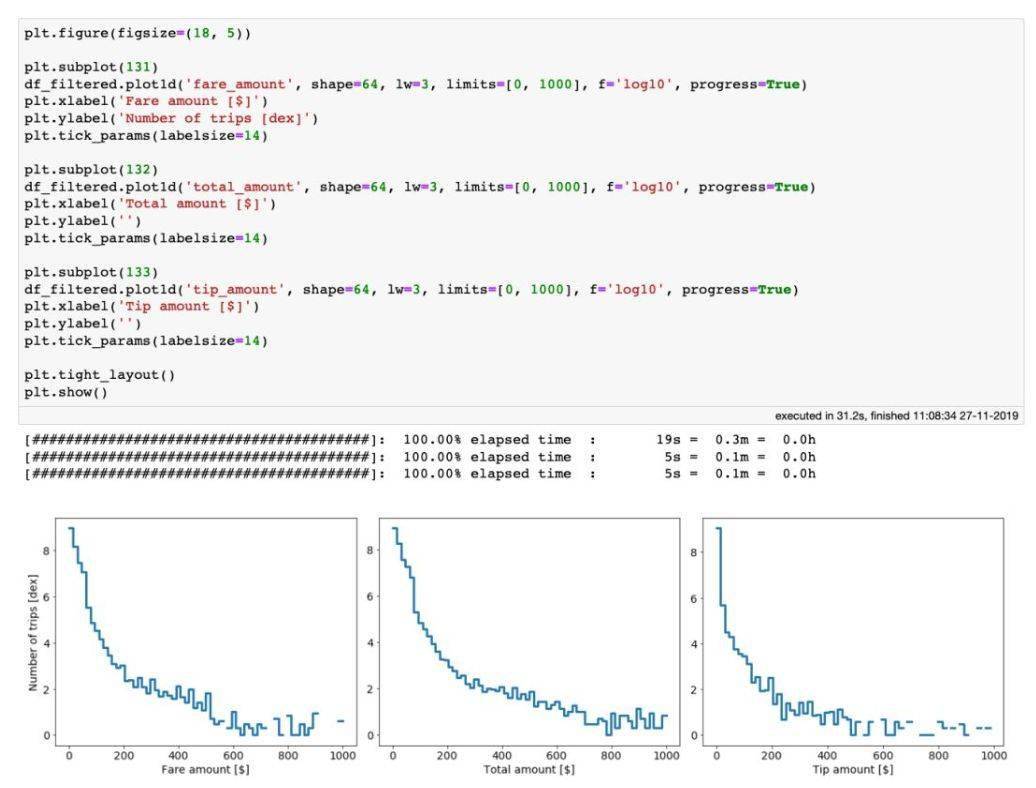Click the plot1d 'tip_amount' code line

point(412,289)
